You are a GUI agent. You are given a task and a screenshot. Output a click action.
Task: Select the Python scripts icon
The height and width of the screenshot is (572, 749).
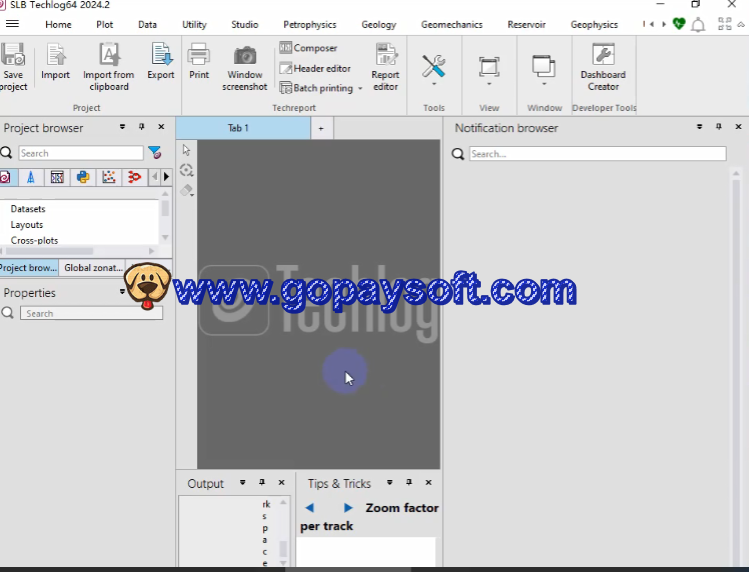tap(83, 177)
